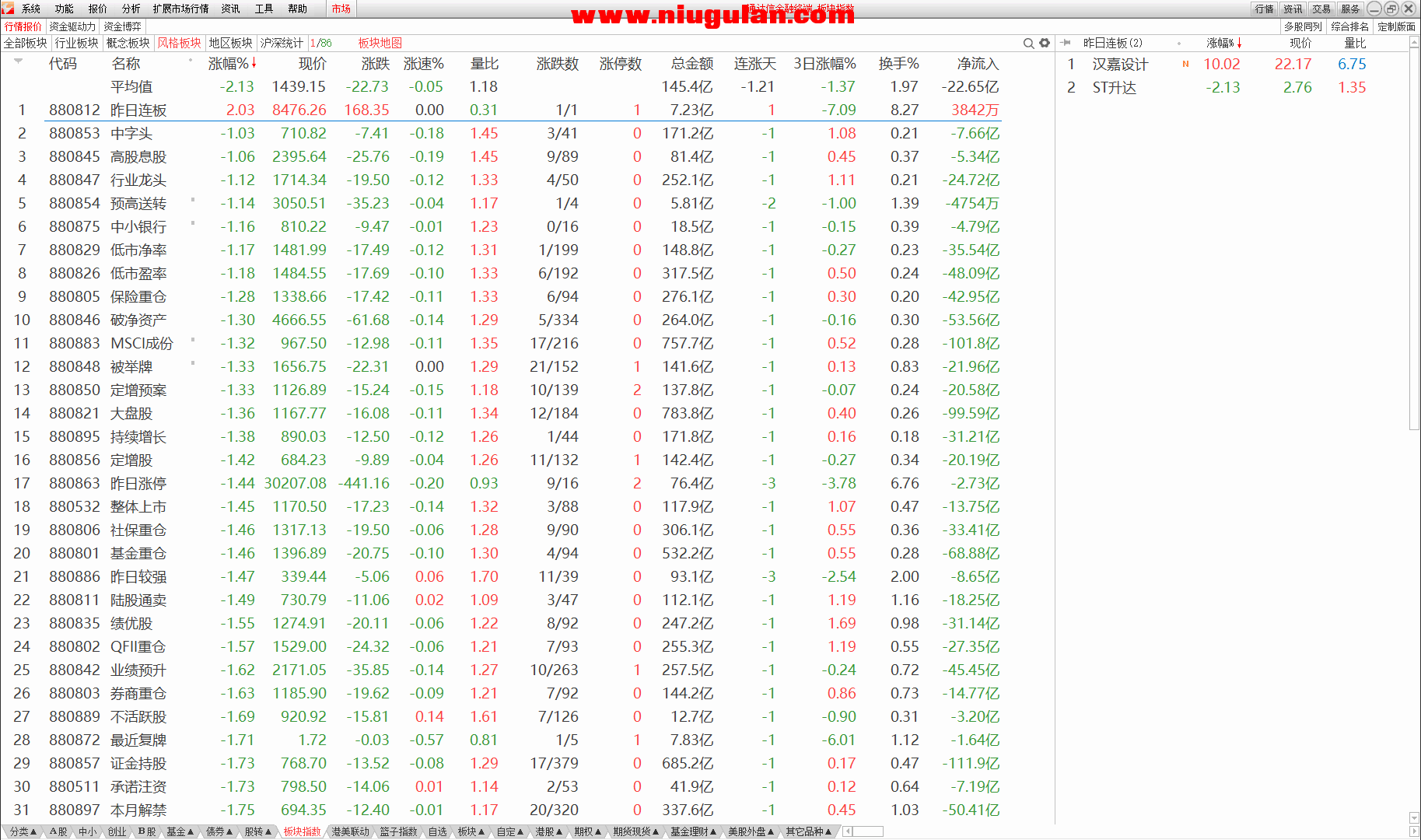The image size is (1421, 840).
Task: Sort by 现价 column in main table
Action: coord(313,64)
